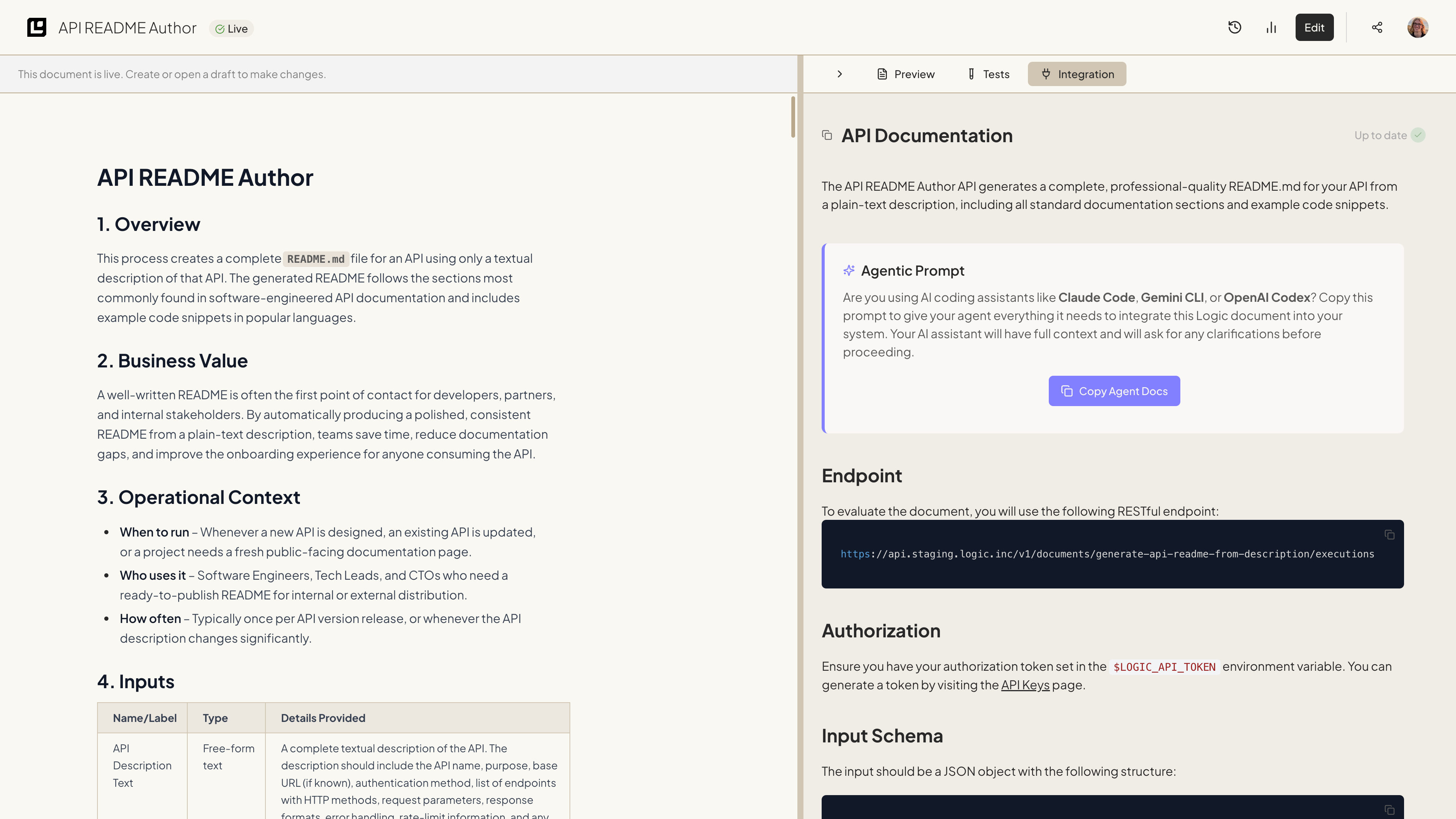1456x819 pixels.
Task: Click the API README Author title
Action: [127, 28]
